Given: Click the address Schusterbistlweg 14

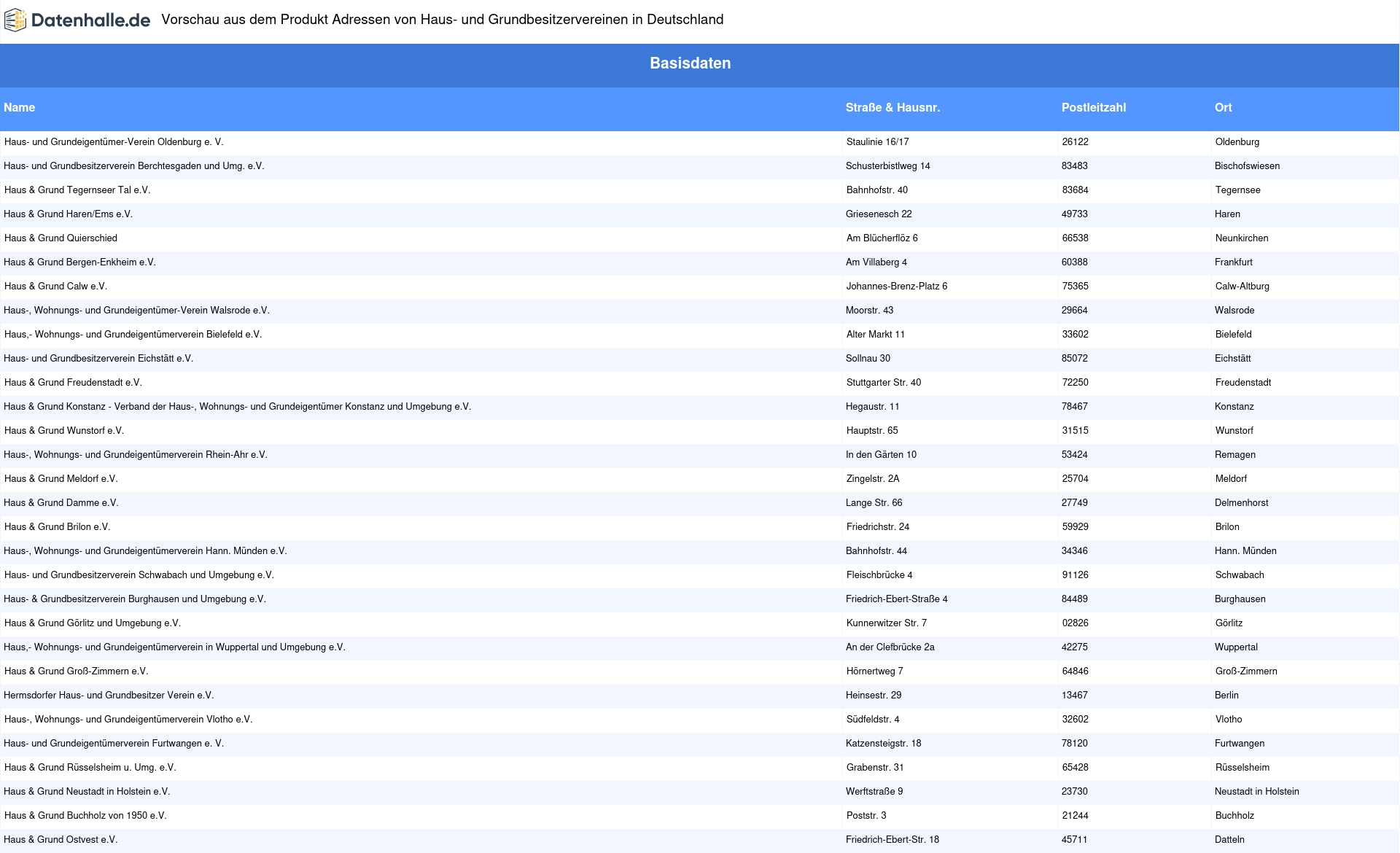Looking at the screenshot, I should [888, 166].
